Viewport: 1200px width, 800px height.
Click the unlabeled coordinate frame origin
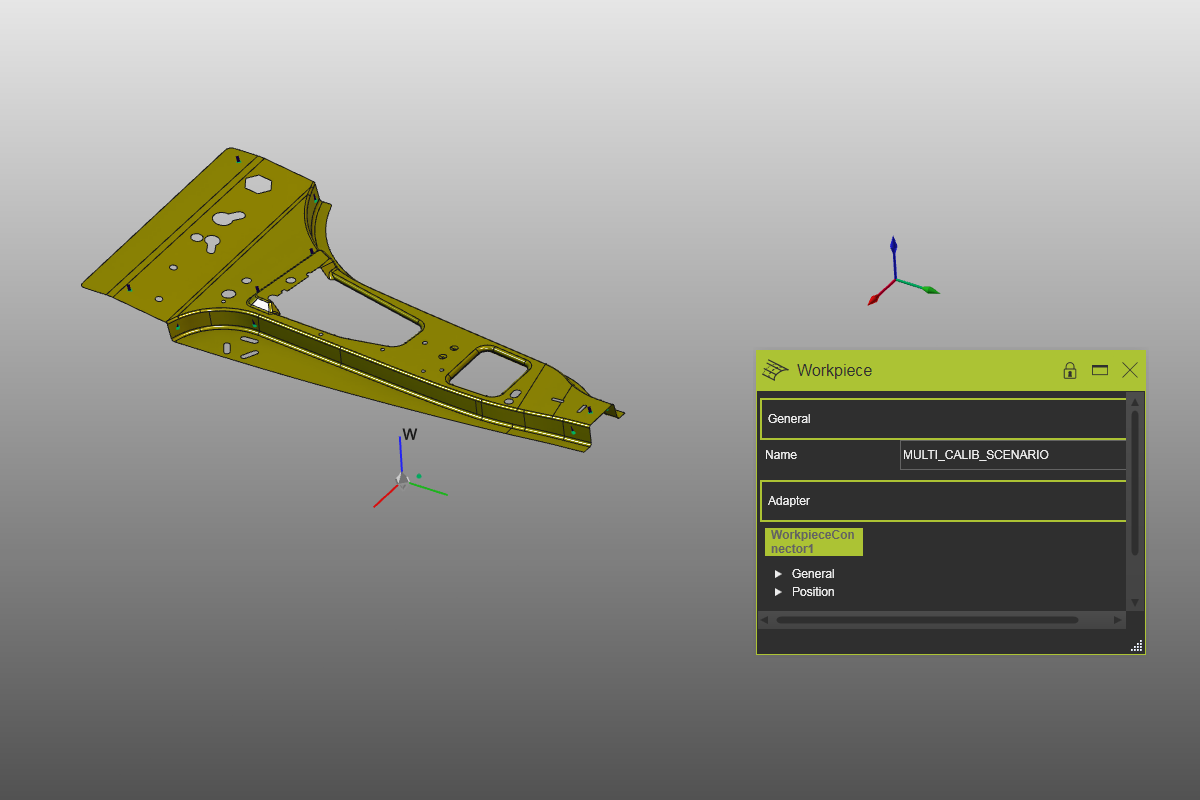895,279
